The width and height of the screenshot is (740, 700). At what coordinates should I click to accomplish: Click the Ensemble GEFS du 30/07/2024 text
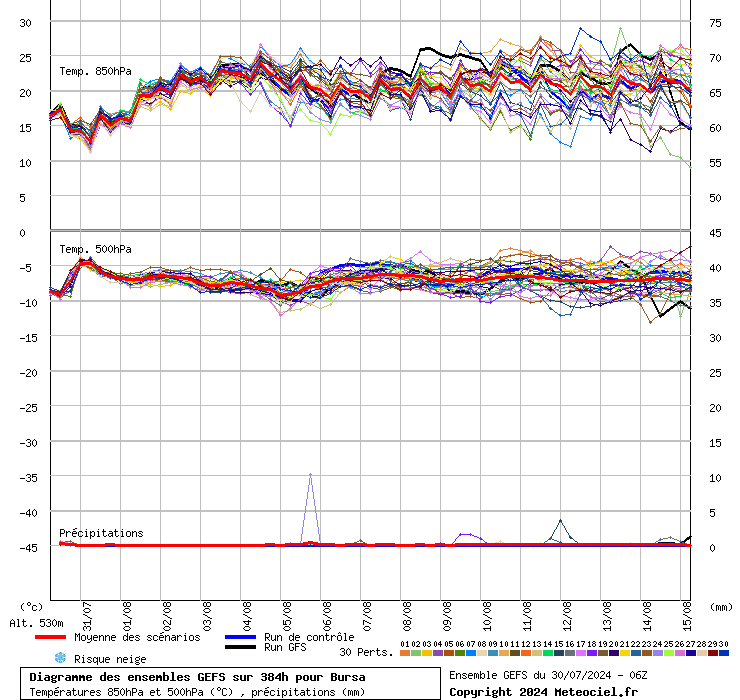click(x=548, y=675)
